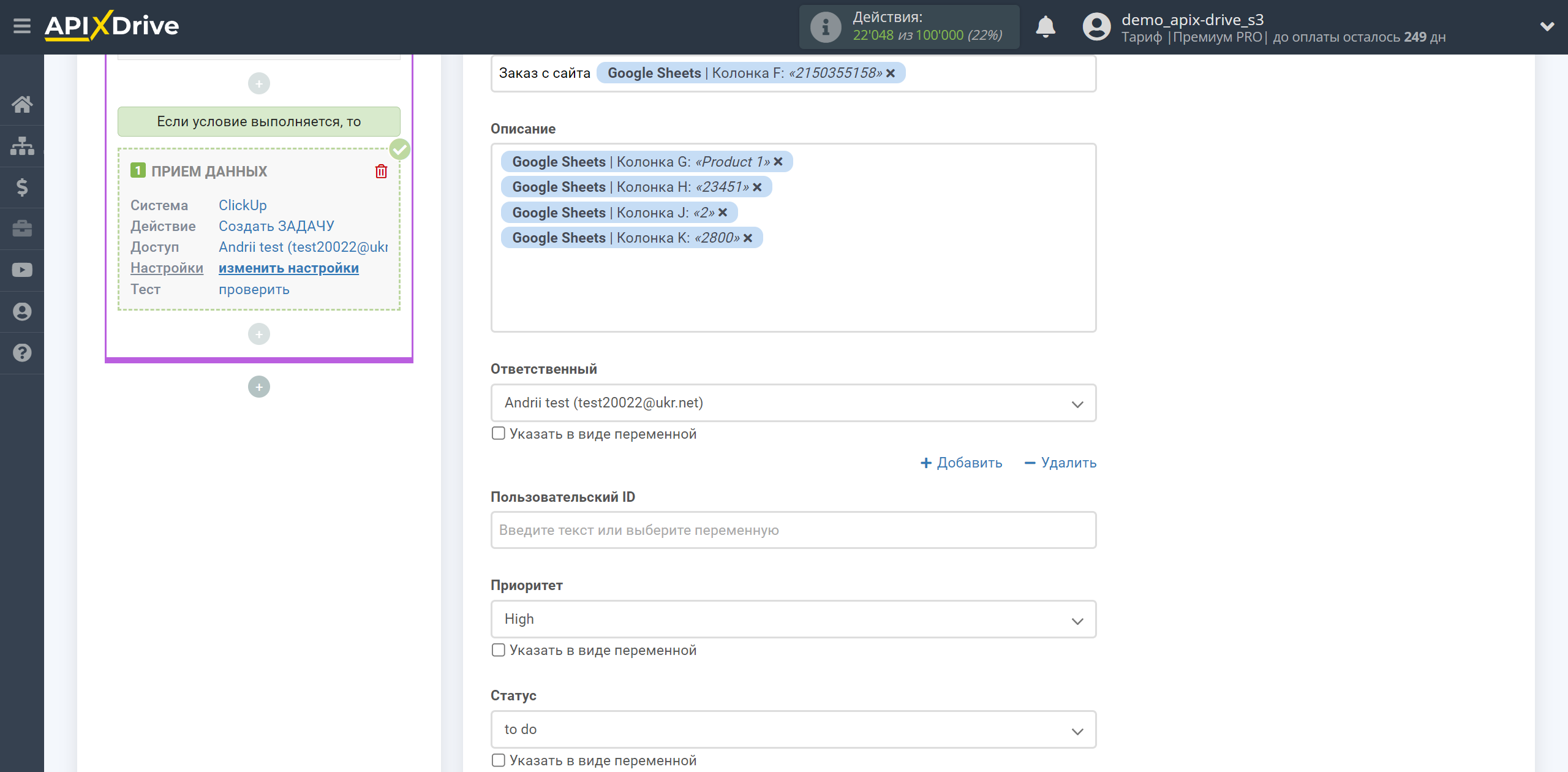This screenshot has height=772, width=1568.
Task: Remove Колонка F variable tag
Action: (891, 73)
